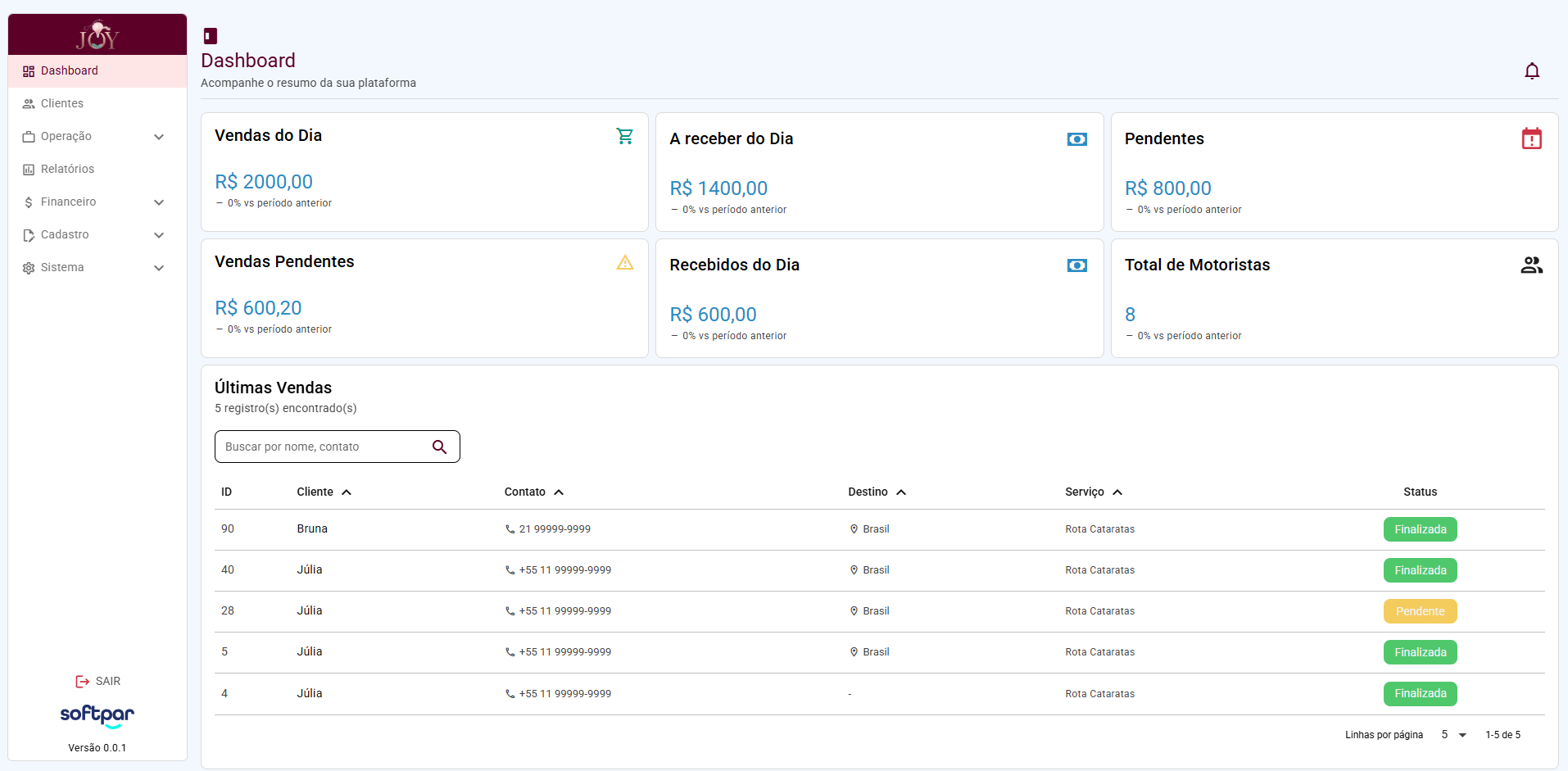Click Finalizada status for Bruna

click(1421, 529)
